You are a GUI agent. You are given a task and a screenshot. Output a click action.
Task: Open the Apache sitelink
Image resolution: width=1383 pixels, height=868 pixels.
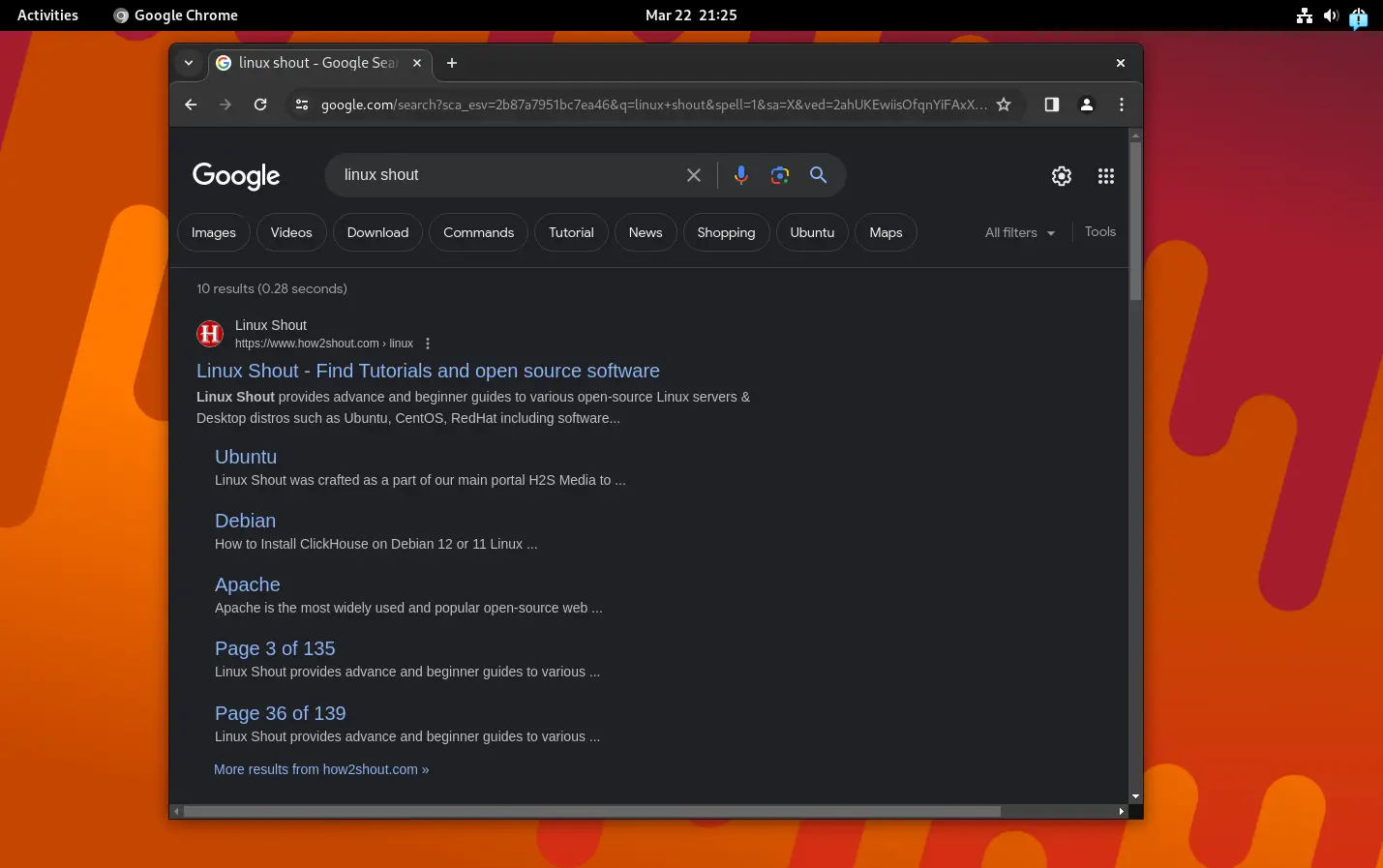[x=248, y=584]
